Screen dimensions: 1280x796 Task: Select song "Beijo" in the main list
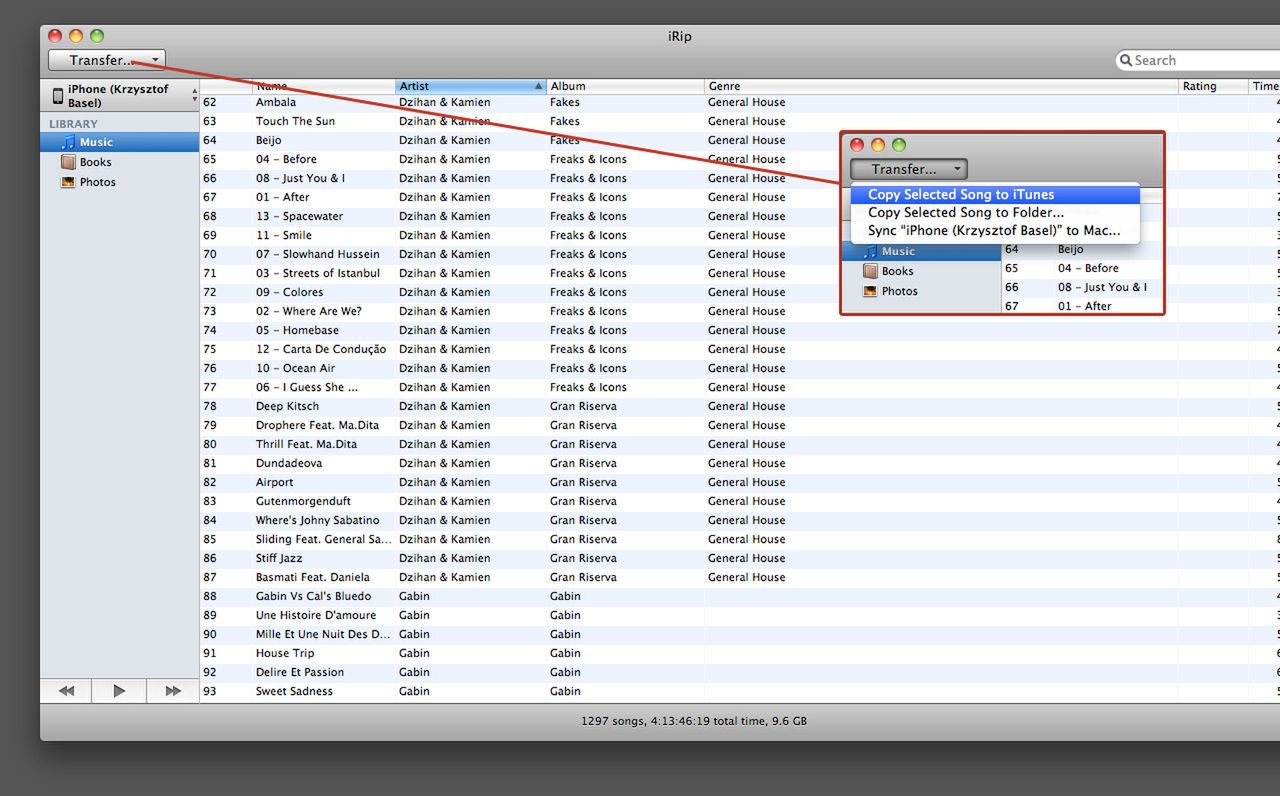pyautogui.click(x=268, y=140)
